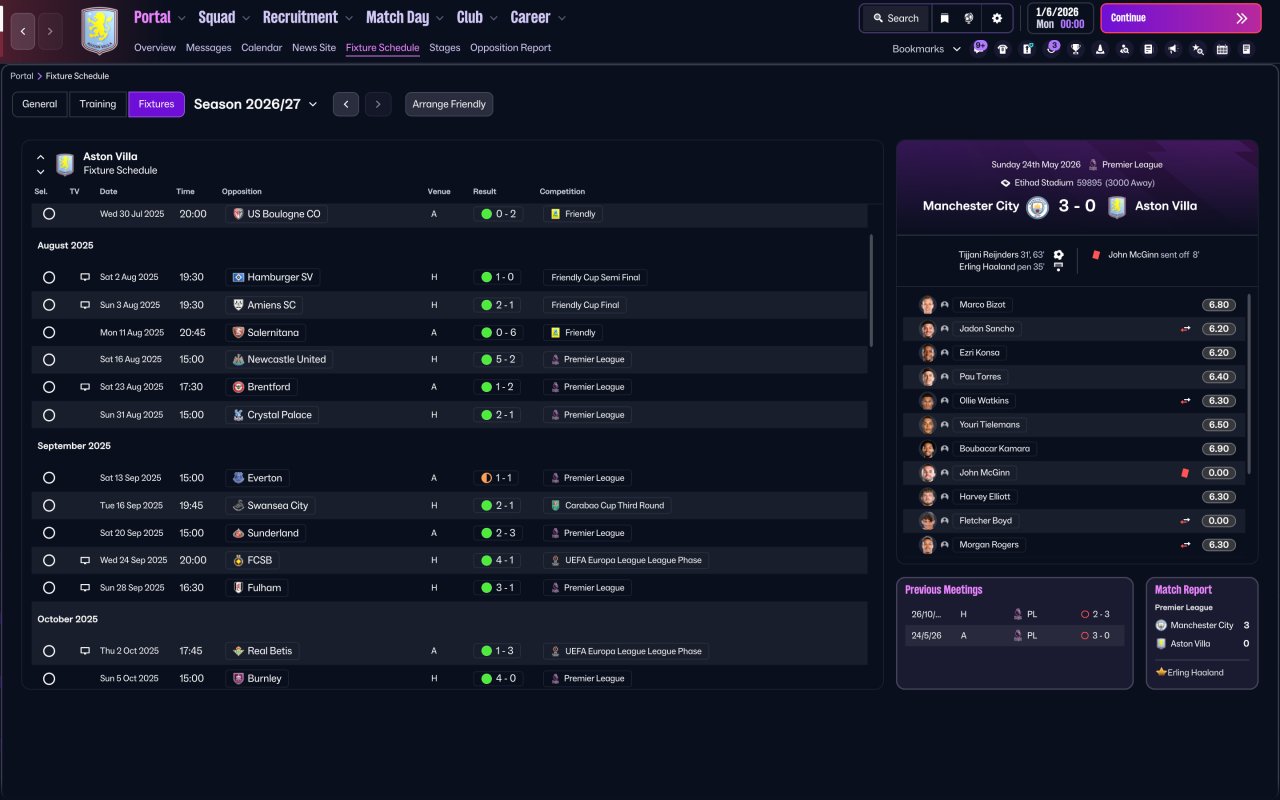Open the Season 2026/27 dropdown
Screen dimensions: 1280x800
point(255,104)
